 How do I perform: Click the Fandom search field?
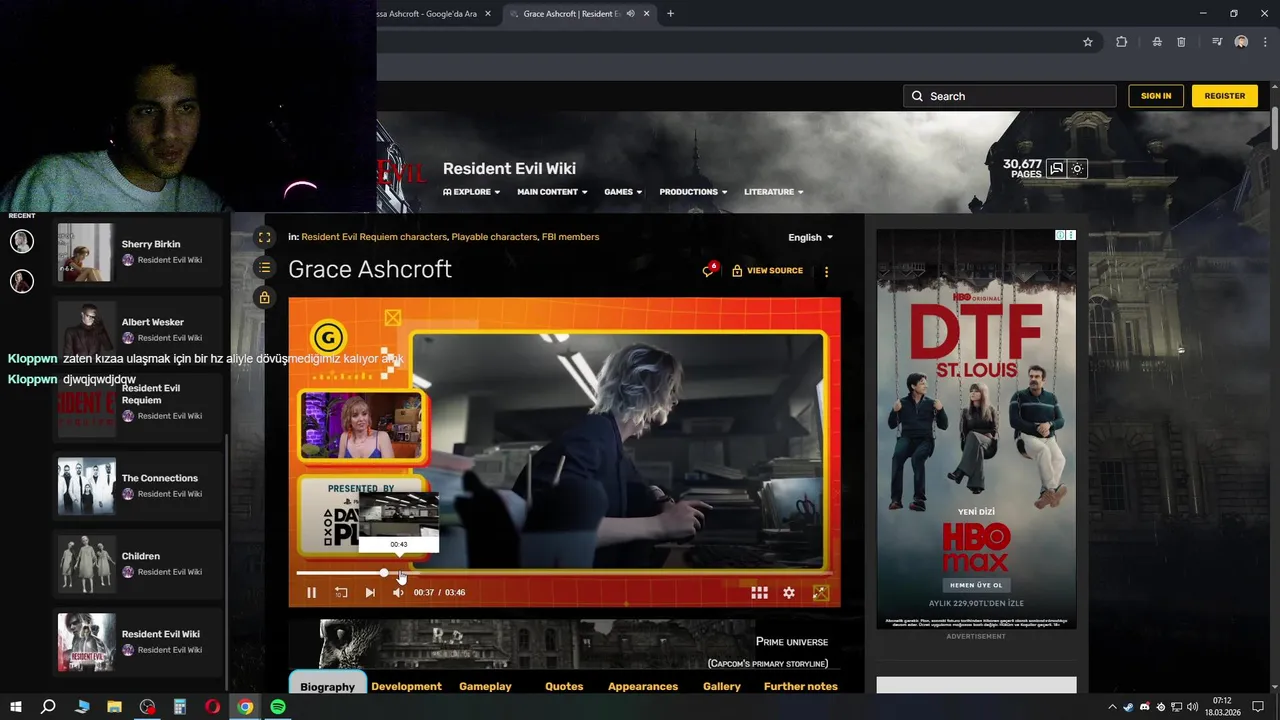click(1009, 96)
